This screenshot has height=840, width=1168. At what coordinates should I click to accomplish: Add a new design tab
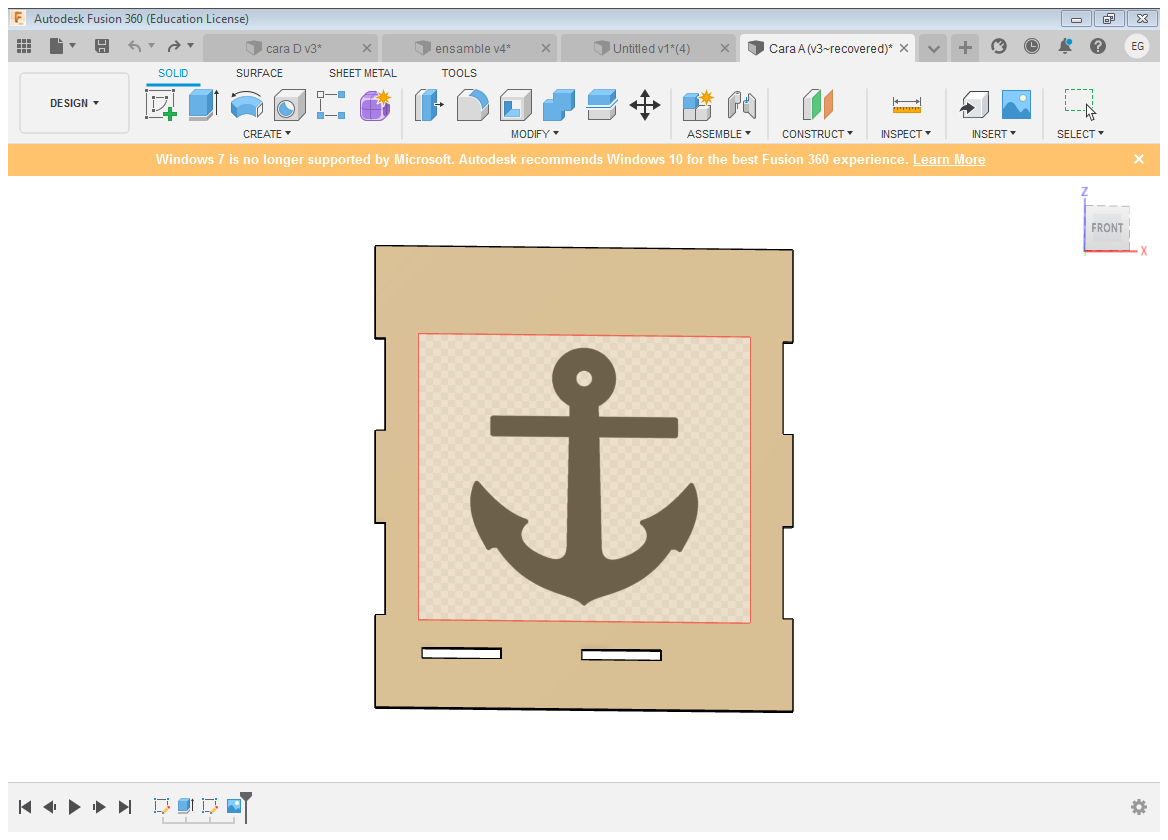coord(965,48)
